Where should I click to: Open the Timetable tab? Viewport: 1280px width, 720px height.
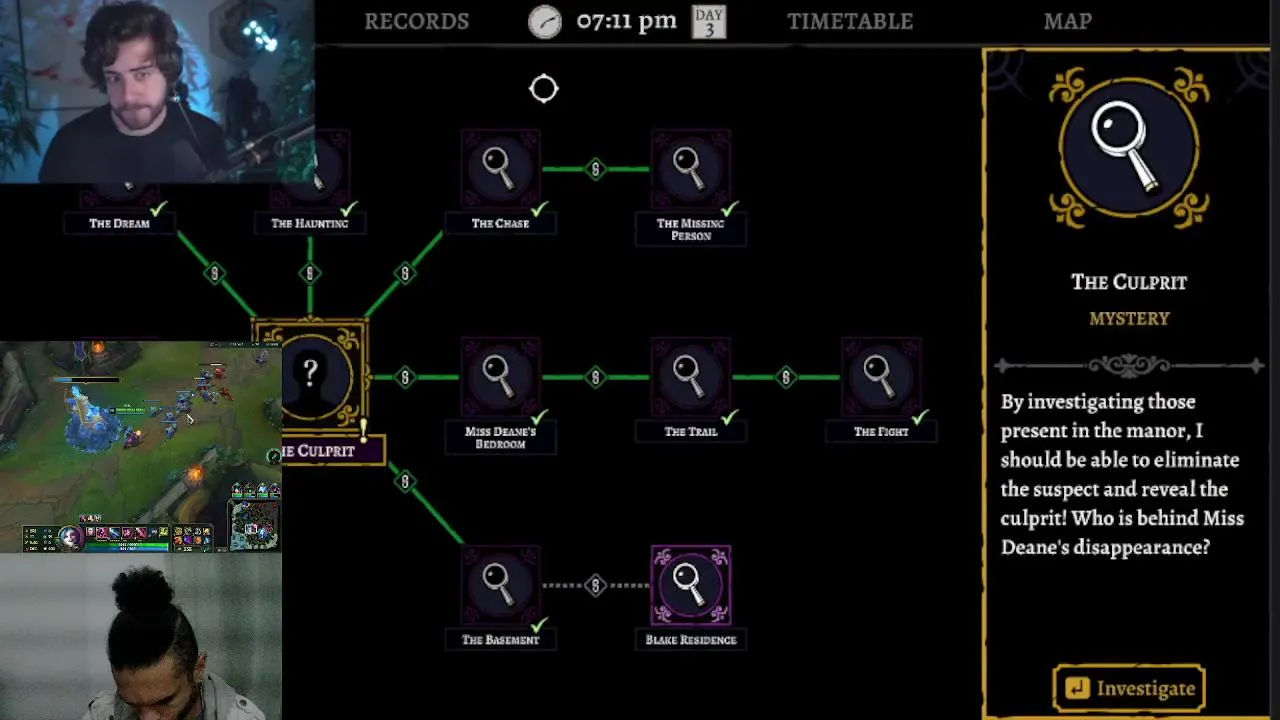coord(849,21)
